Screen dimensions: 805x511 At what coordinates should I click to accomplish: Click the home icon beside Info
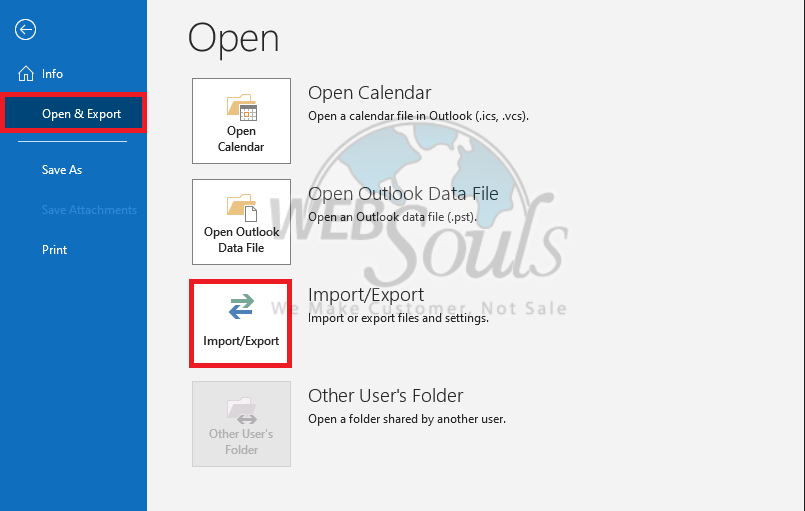[x=26, y=73]
